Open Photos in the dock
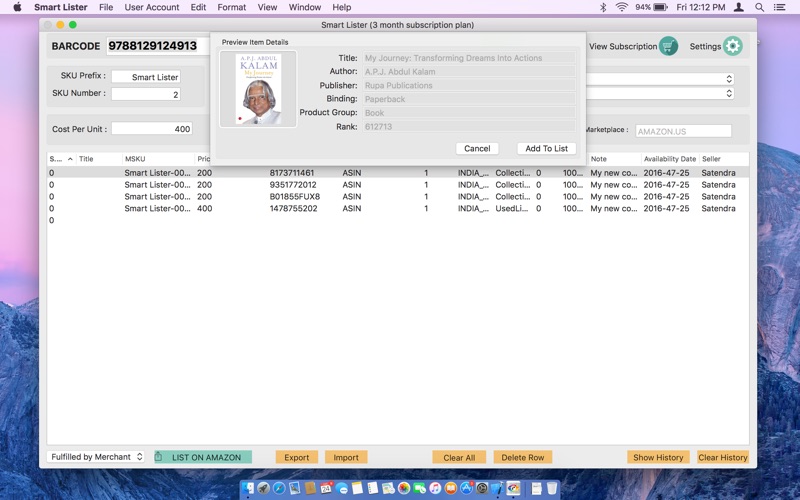The height and width of the screenshot is (500, 800). [x=404, y=488]
